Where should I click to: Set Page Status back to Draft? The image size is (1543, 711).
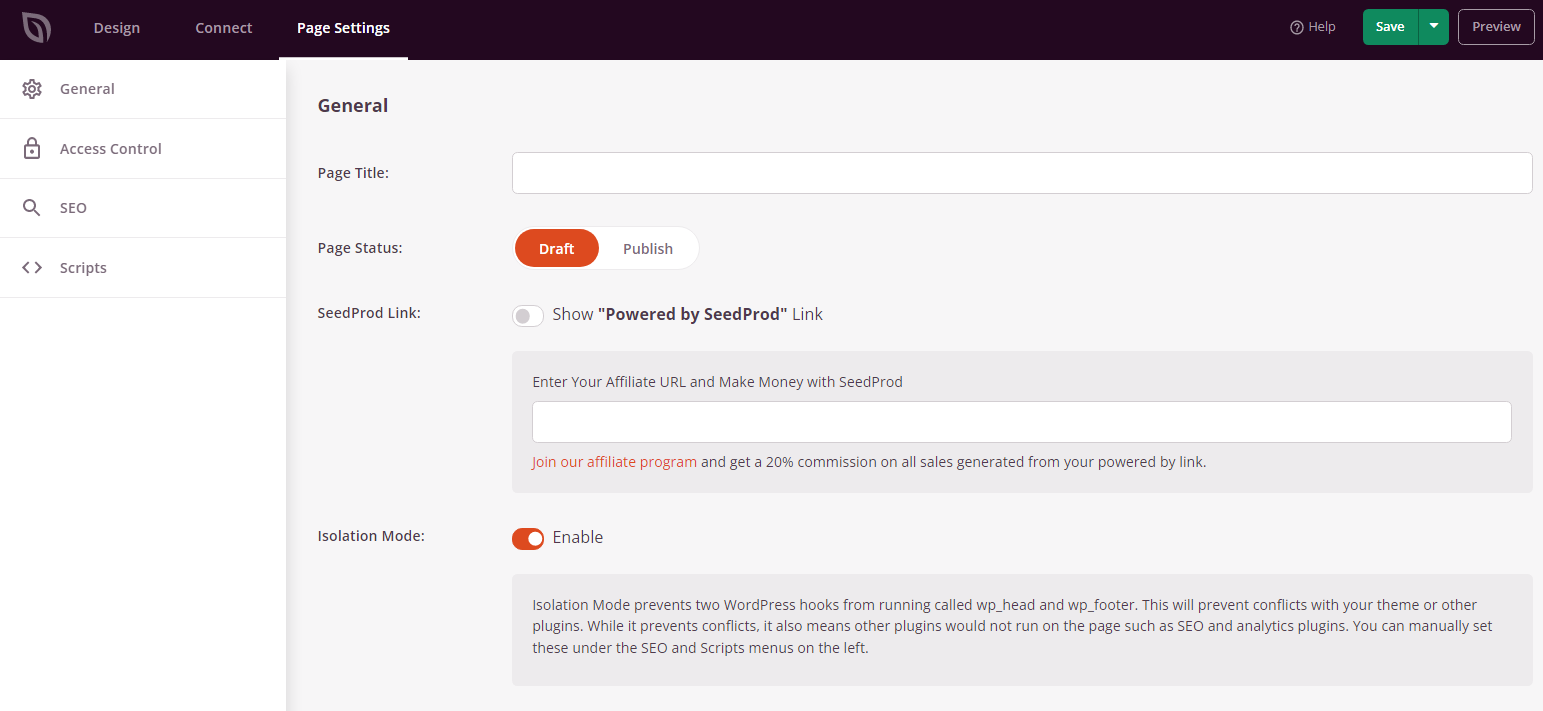(x=556, y=248)
